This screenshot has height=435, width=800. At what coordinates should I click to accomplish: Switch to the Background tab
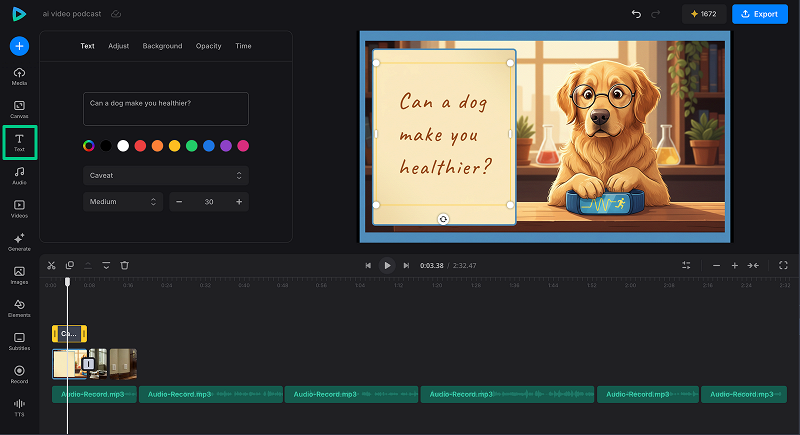(162, 46)
